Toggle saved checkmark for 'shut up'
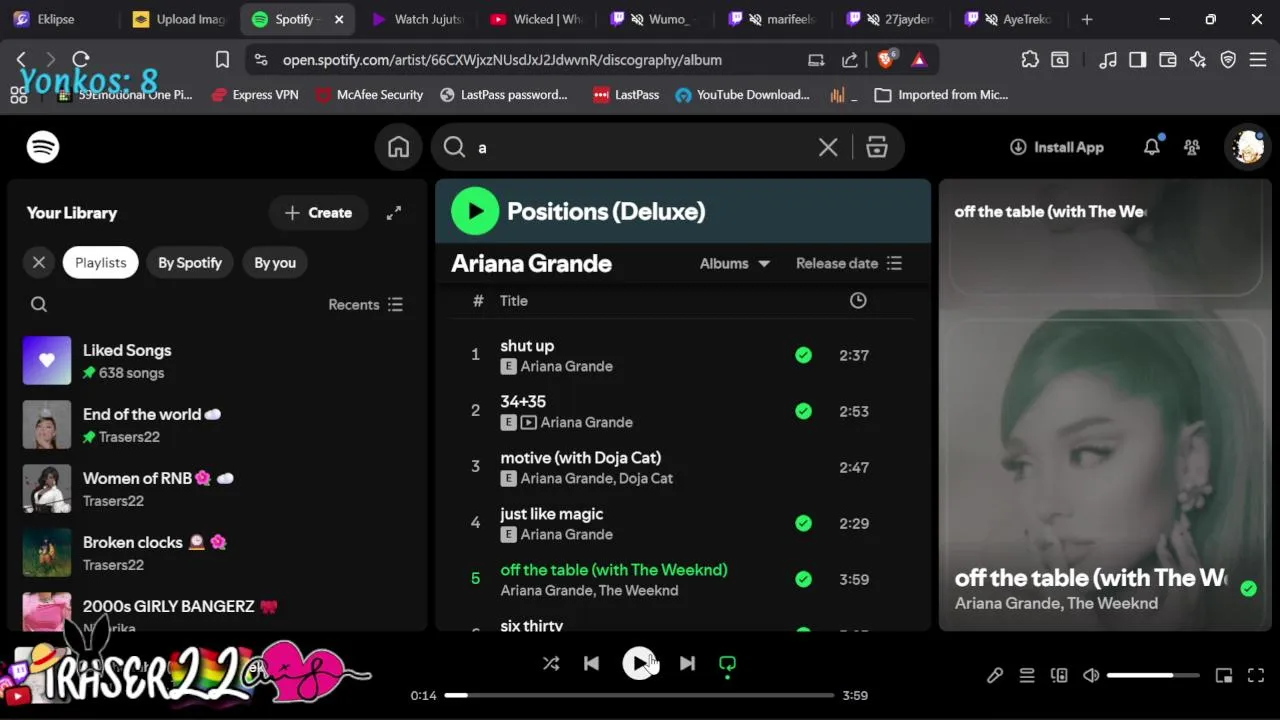1280x720 pixels. 803,355
